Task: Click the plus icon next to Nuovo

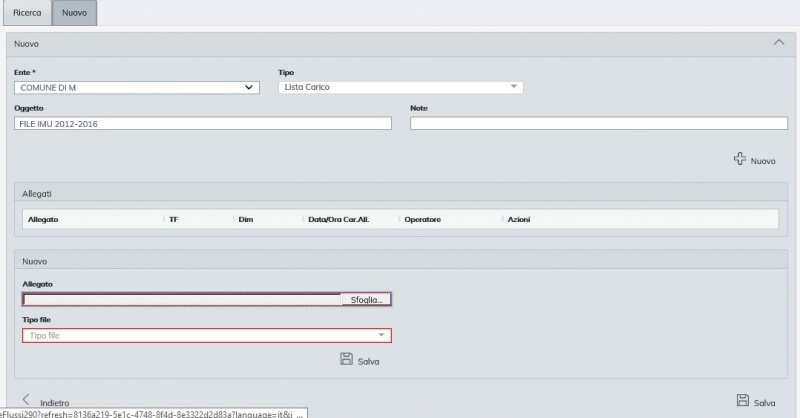Action: click(740, 159)
